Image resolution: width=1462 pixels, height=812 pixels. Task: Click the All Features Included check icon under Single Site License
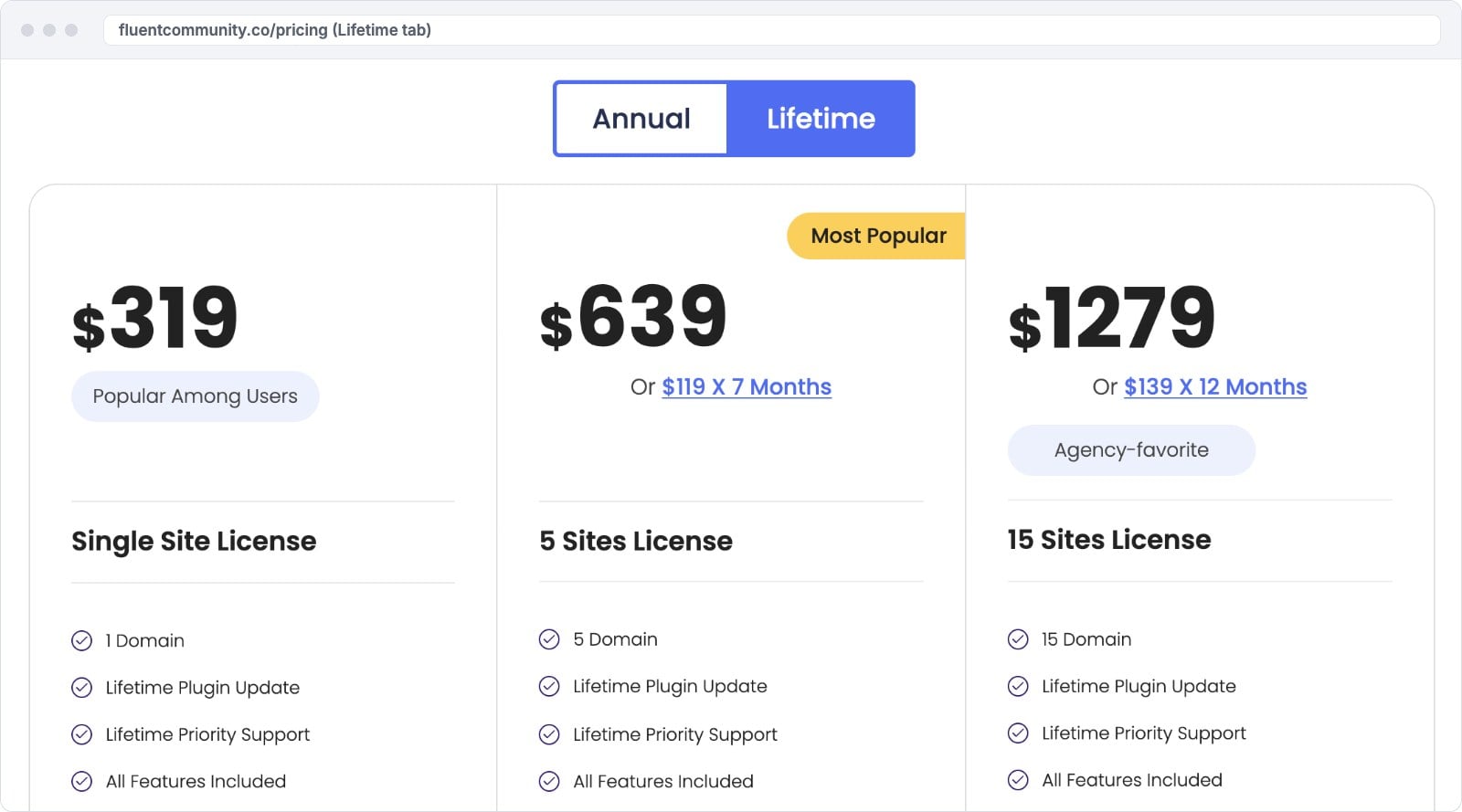click(82, 781)
